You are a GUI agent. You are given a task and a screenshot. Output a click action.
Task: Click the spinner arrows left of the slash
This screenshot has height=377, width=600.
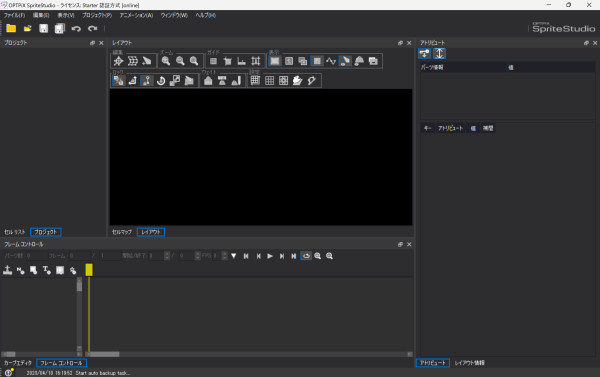(167, 256)
